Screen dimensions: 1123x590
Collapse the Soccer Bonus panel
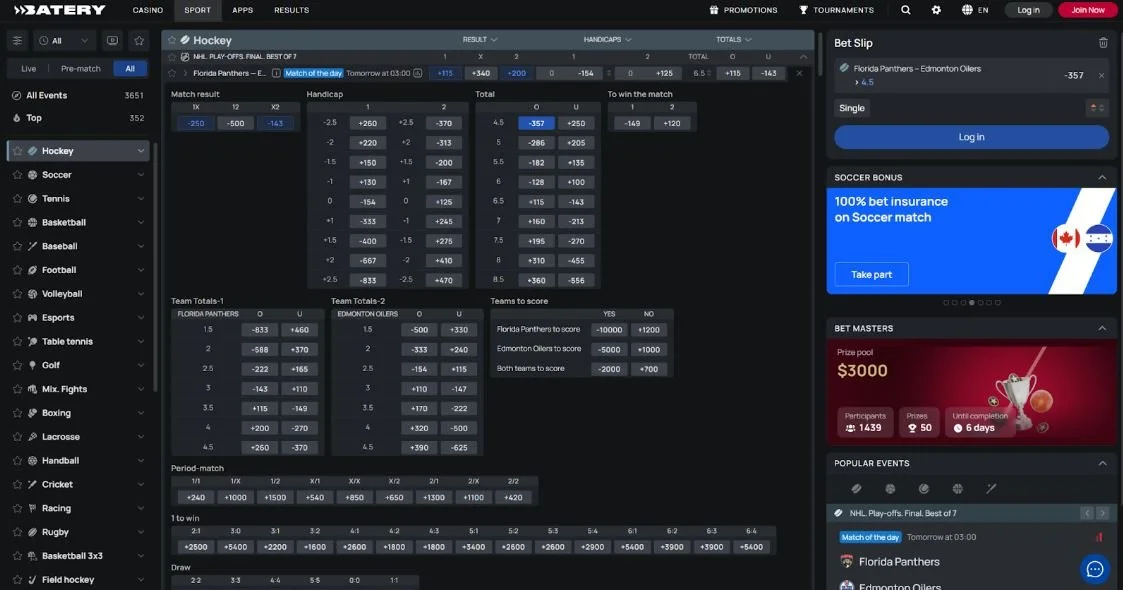[x=1102, y=178]
